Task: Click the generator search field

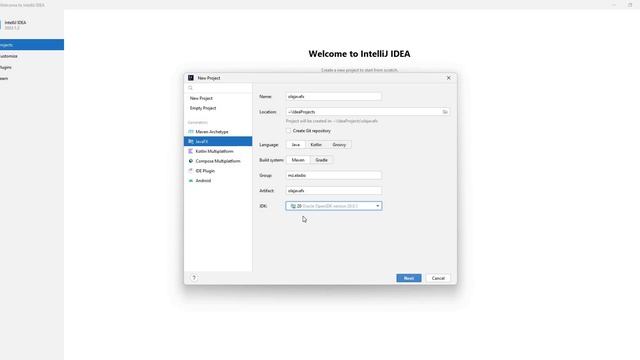Action: tap(218, 88)
